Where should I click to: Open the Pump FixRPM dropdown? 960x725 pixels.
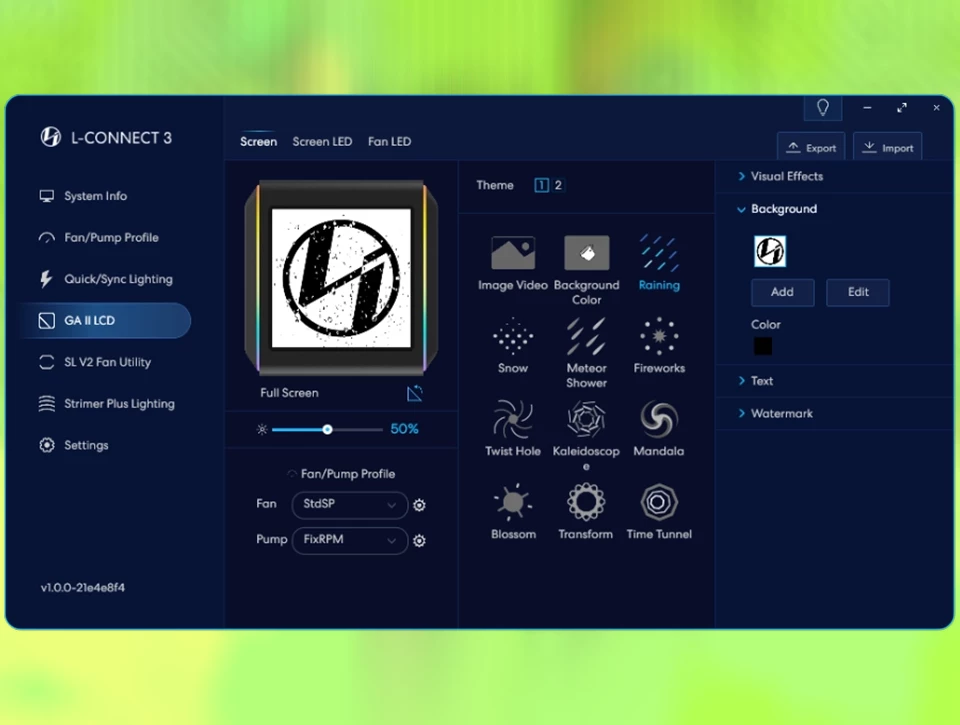(349, 540)
